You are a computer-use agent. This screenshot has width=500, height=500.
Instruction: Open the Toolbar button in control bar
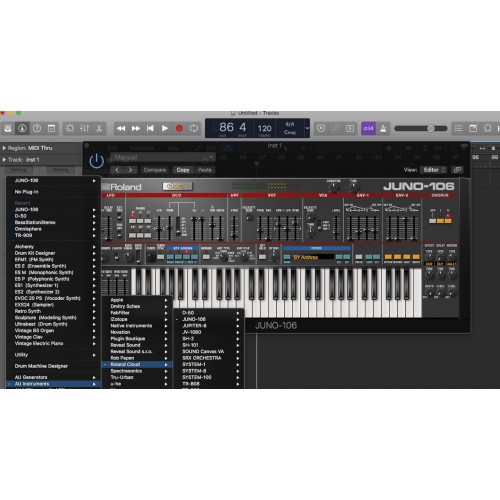pos(52,128)
